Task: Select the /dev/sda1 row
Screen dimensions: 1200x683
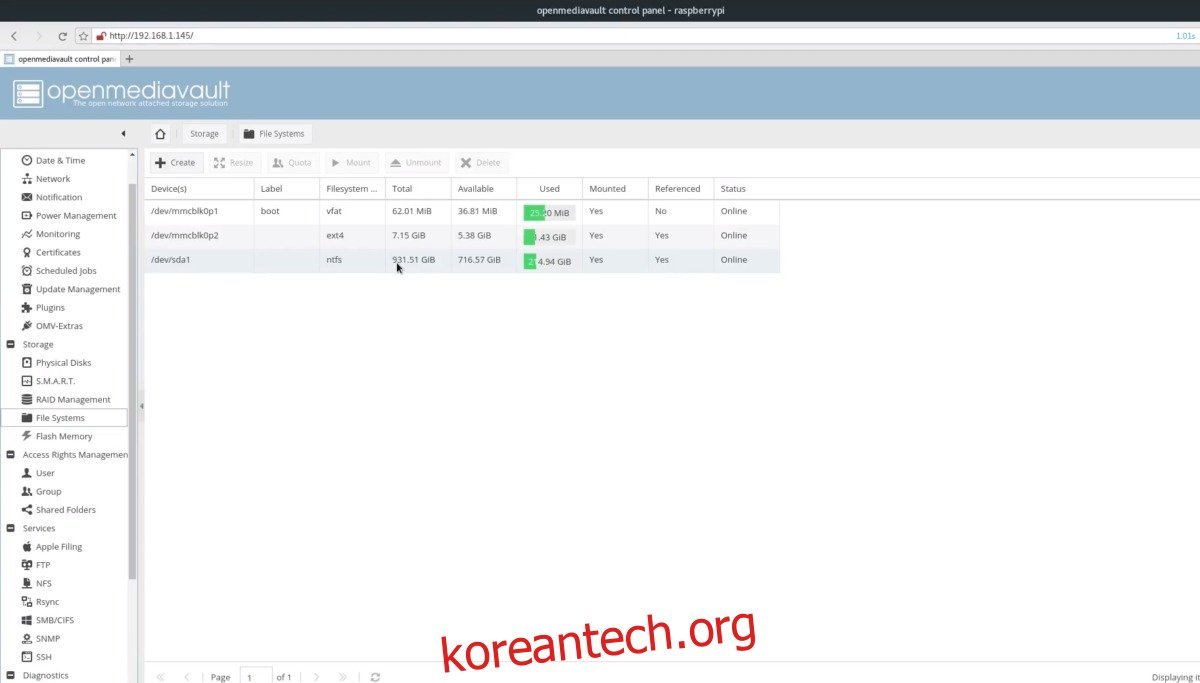Action: coord(462,260)
